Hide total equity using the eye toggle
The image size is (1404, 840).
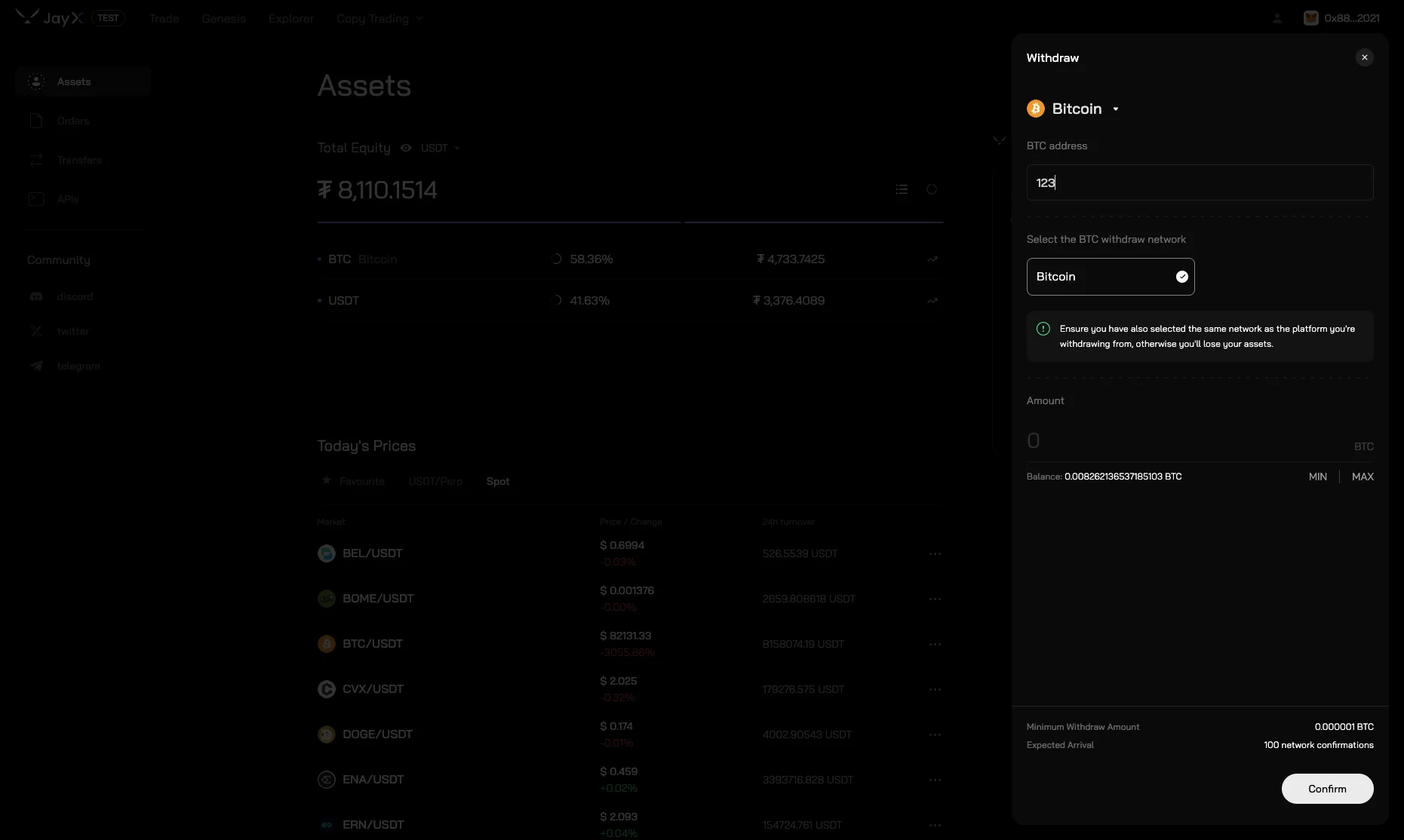pyautogui.click(x=406, y=148)
